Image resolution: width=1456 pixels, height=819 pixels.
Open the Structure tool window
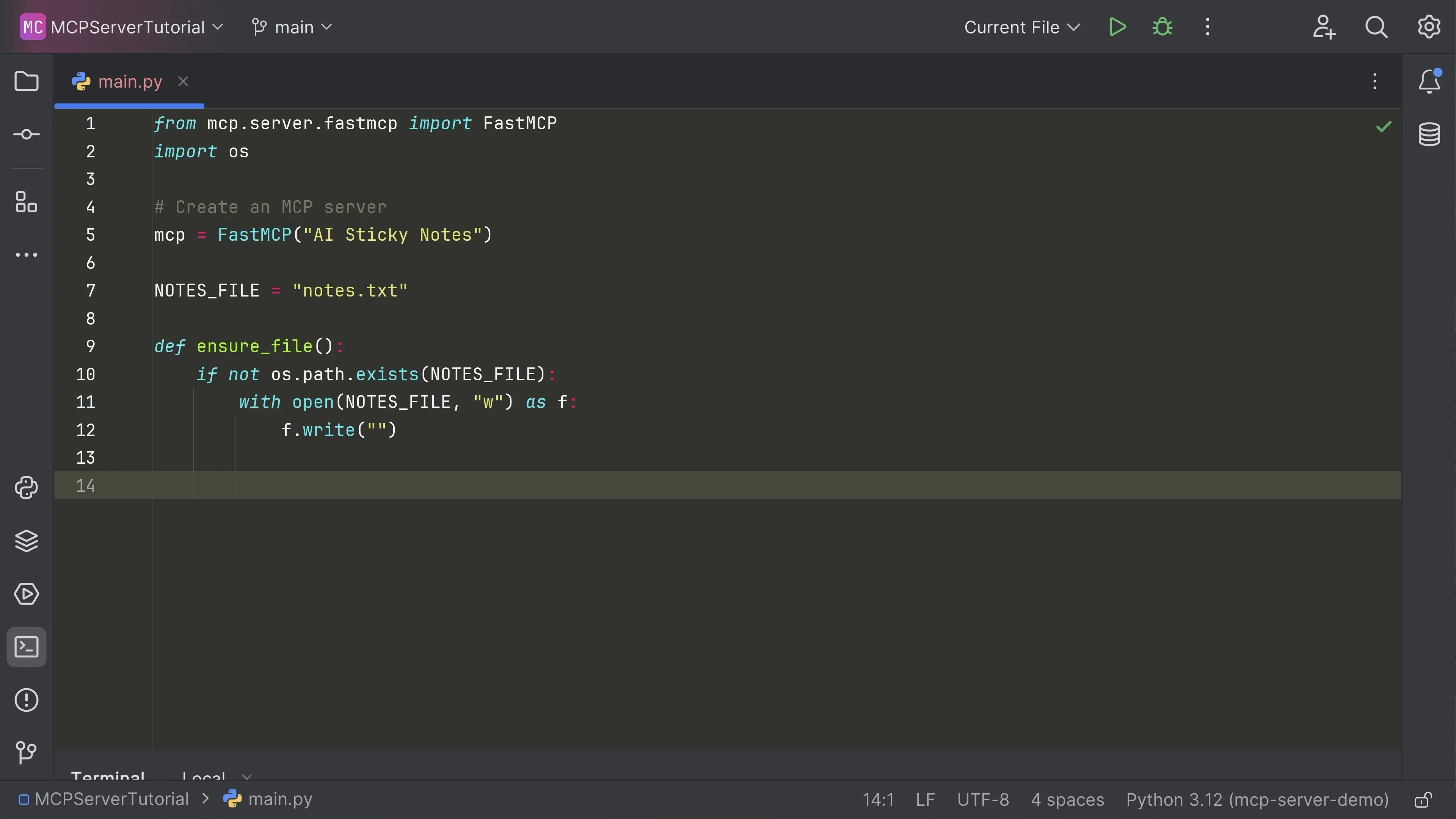coord(27,202)
